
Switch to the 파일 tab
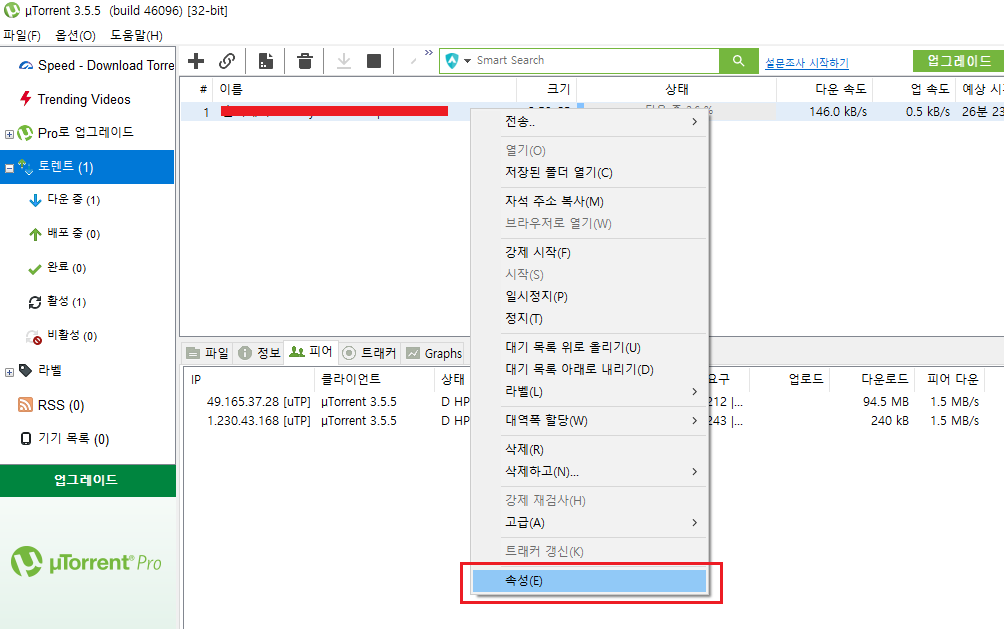pyautogui.click(x=207, y=353)
